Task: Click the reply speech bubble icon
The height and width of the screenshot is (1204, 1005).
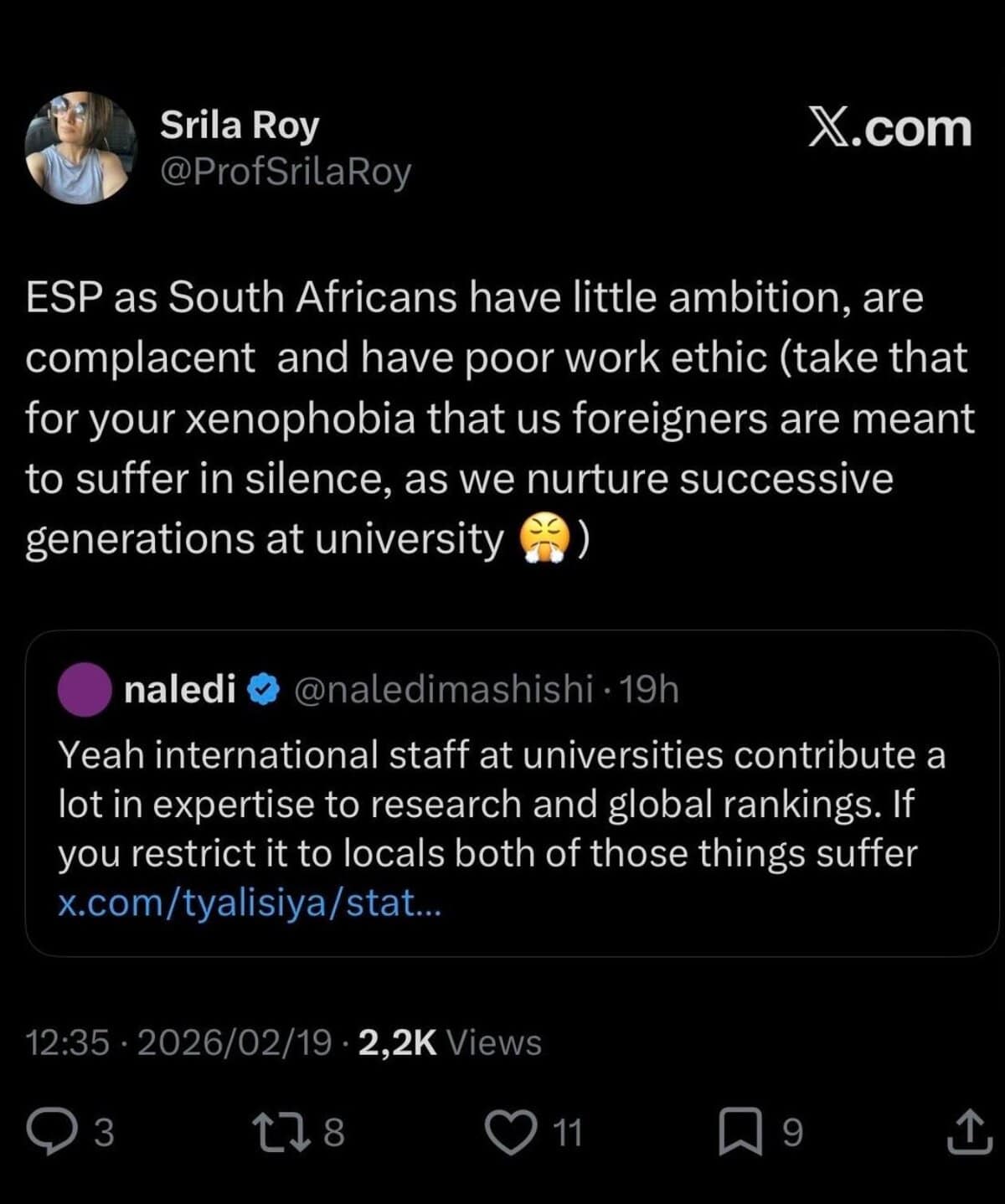Action: point(51,1132)
